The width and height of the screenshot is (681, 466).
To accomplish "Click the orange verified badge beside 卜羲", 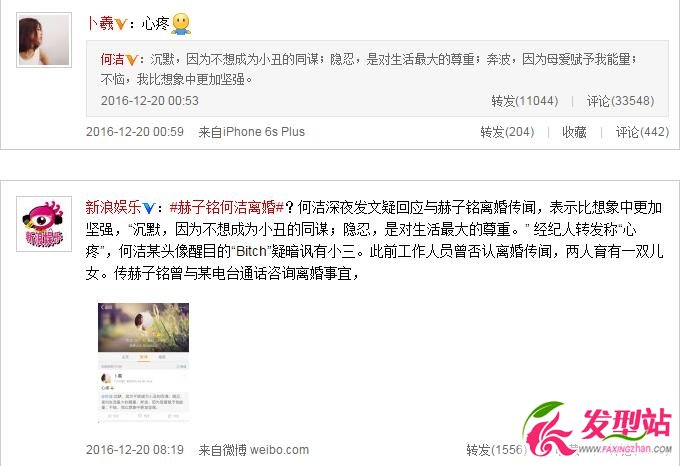I will coord(120,24).
